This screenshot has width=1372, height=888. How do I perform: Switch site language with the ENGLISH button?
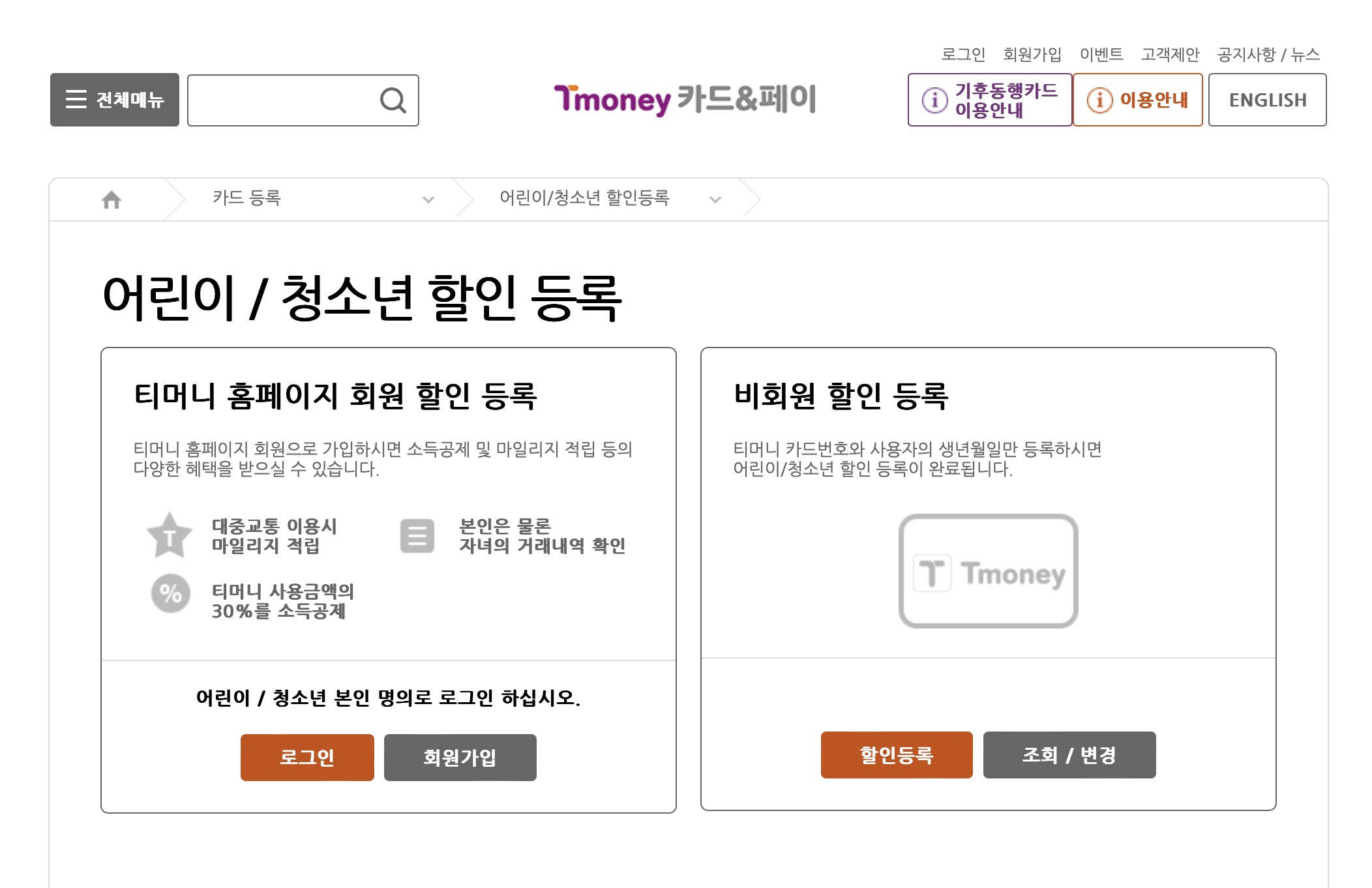(x=1267, y=99)
